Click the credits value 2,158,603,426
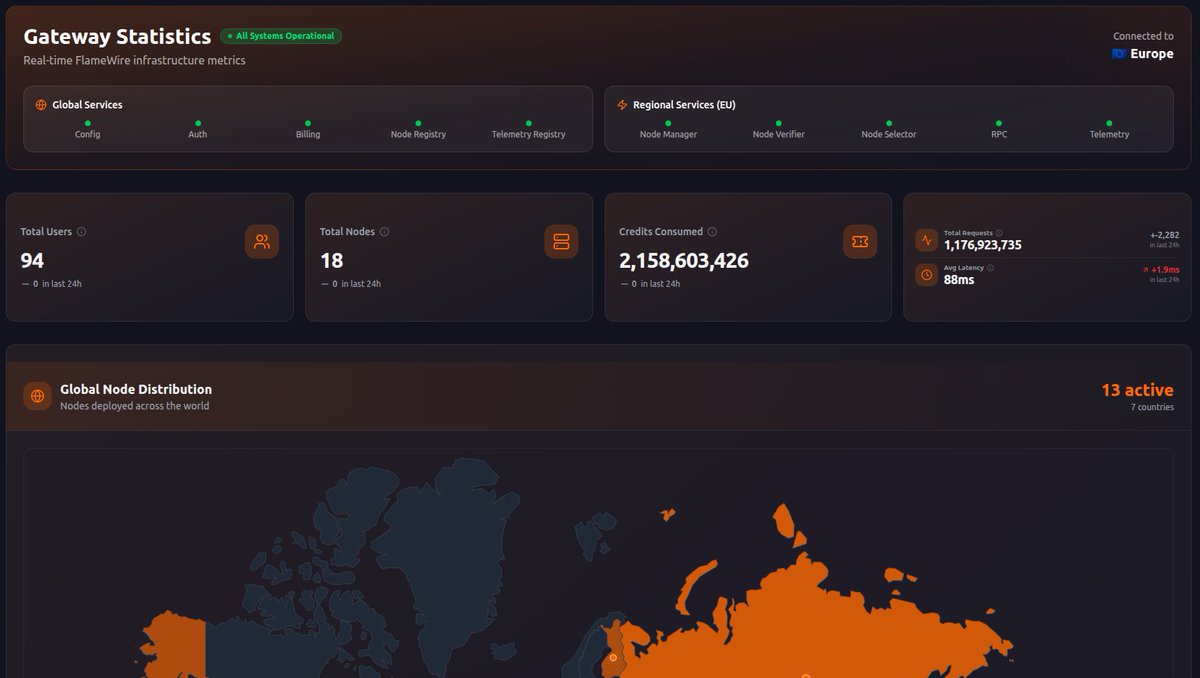The width and height of the screenshot is (1200, 678). tap(684, 261)
